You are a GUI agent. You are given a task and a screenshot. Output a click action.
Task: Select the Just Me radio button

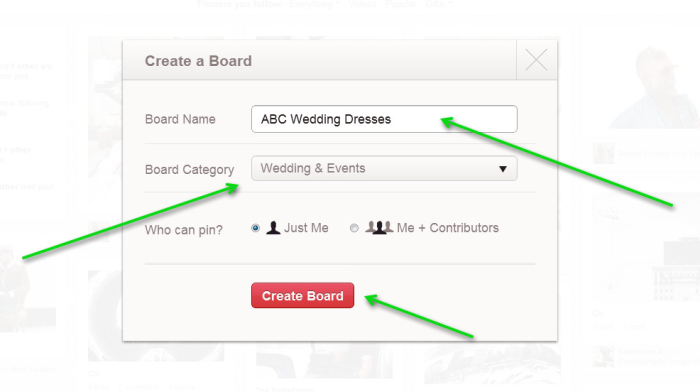[255, 228]
